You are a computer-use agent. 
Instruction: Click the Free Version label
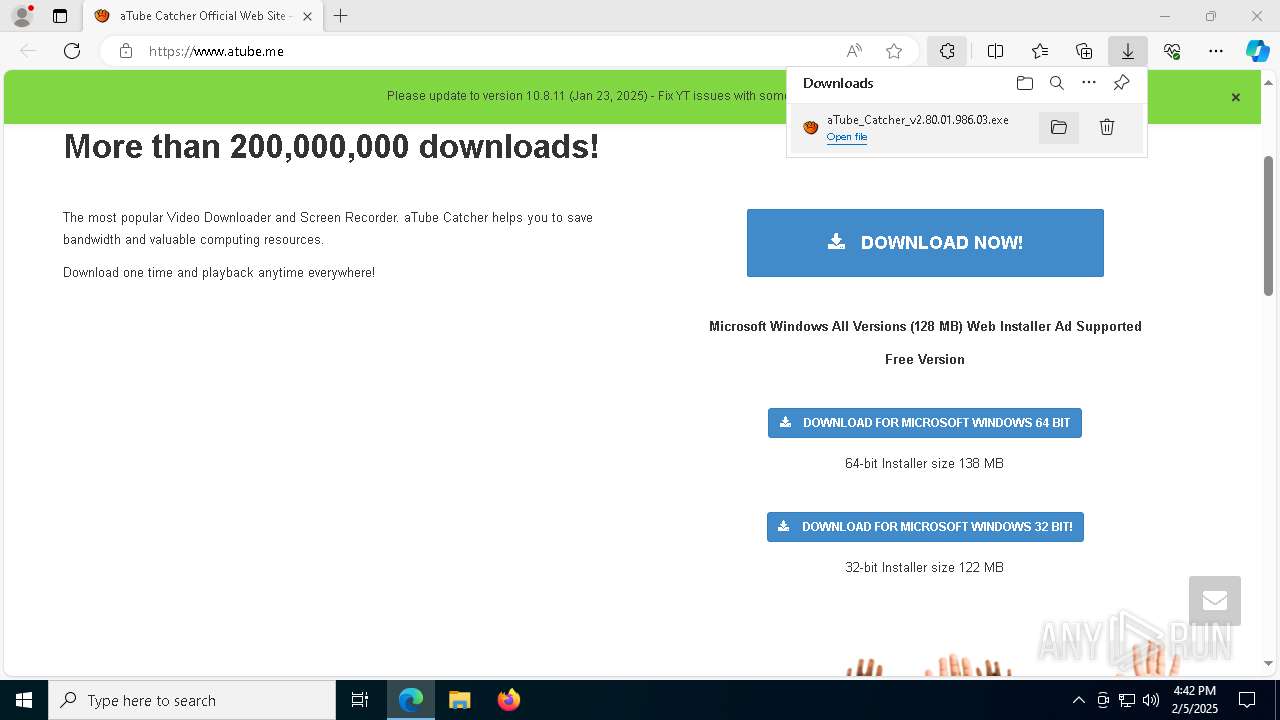pos(925,360)
